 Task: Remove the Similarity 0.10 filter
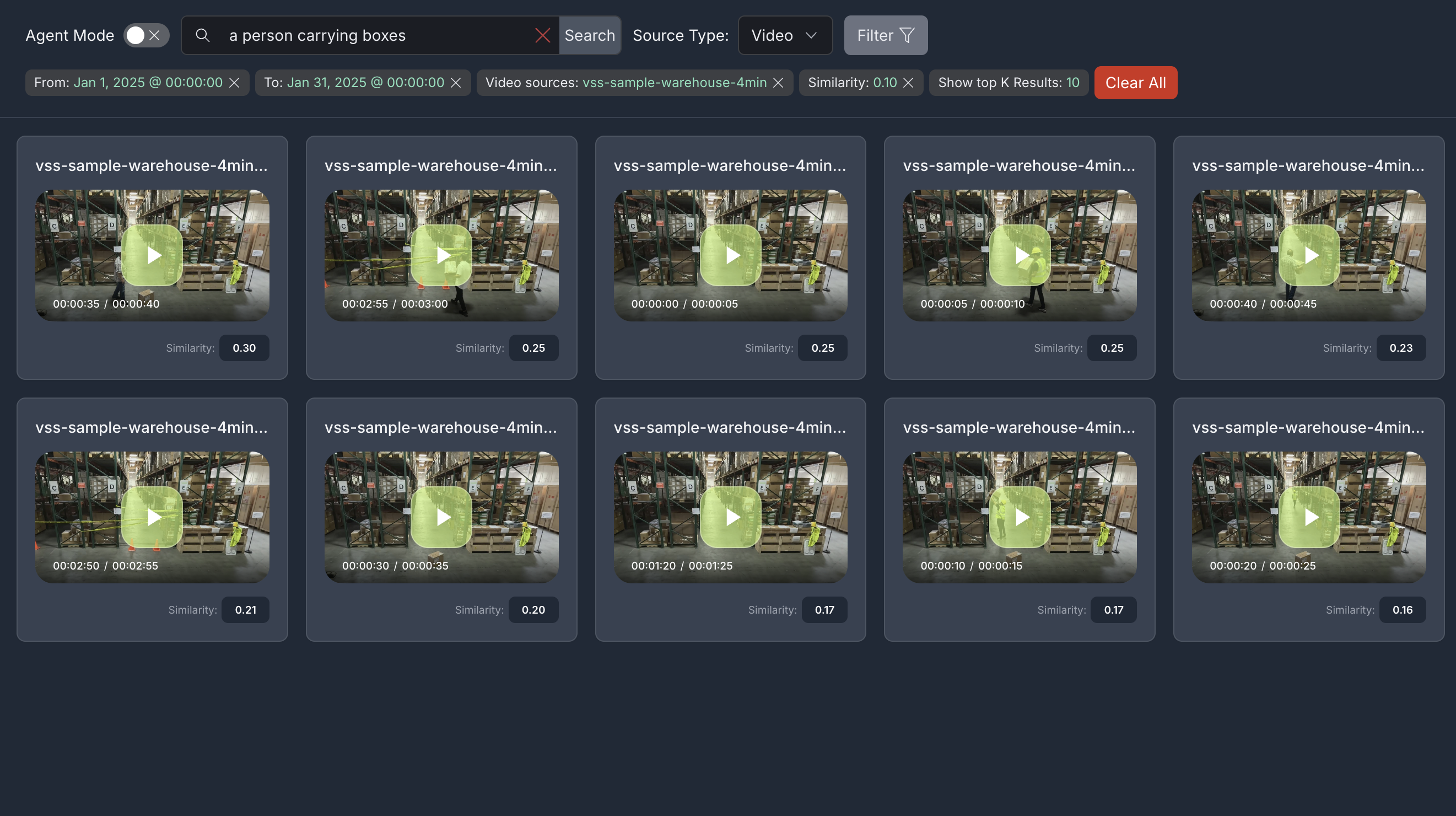click(x=908, y=83)
